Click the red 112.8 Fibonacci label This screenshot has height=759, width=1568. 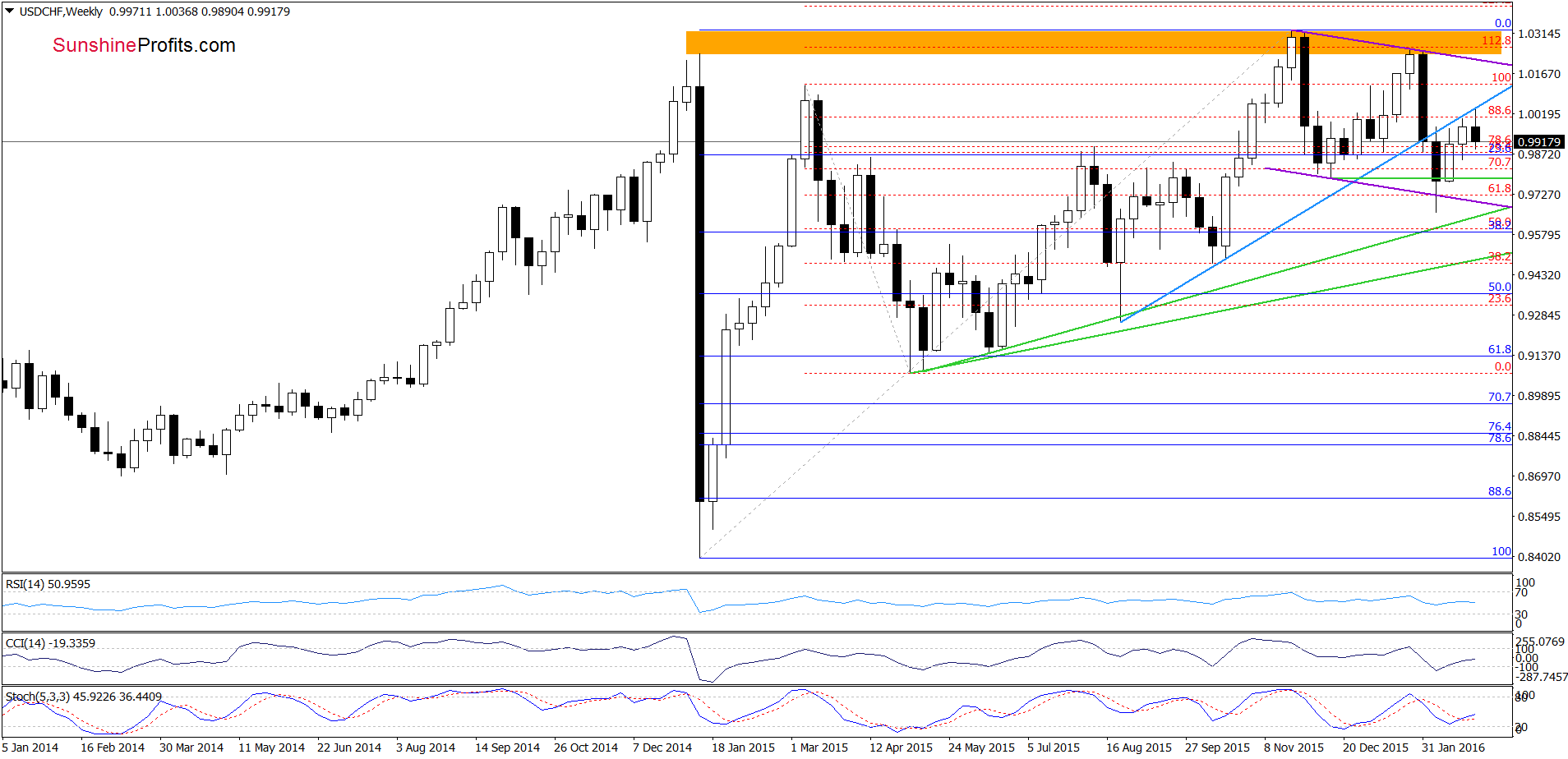pos(1497,40)
